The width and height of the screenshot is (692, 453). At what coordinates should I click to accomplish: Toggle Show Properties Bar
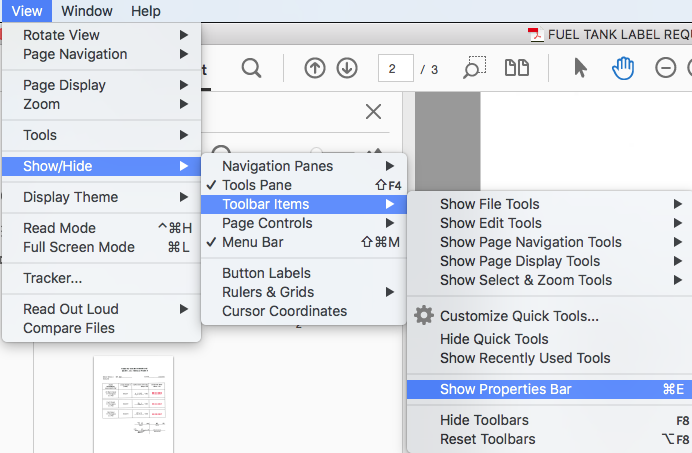[549, 389]
